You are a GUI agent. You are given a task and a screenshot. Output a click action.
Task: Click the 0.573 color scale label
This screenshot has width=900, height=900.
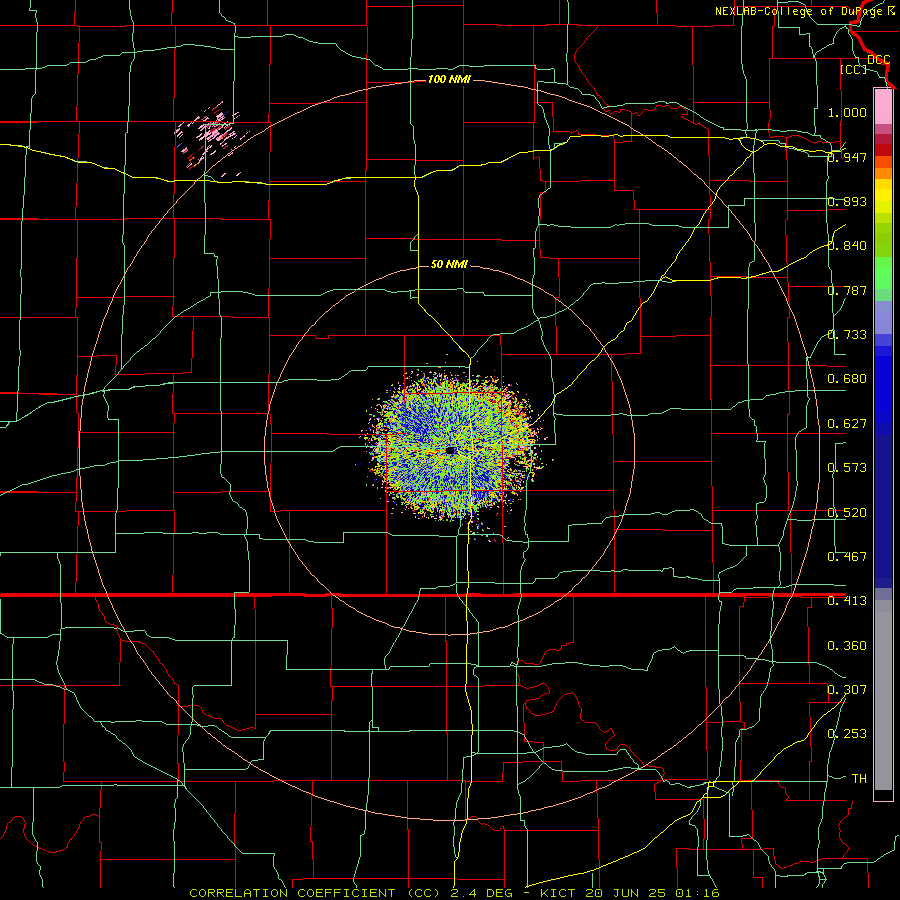pos(847,468)
